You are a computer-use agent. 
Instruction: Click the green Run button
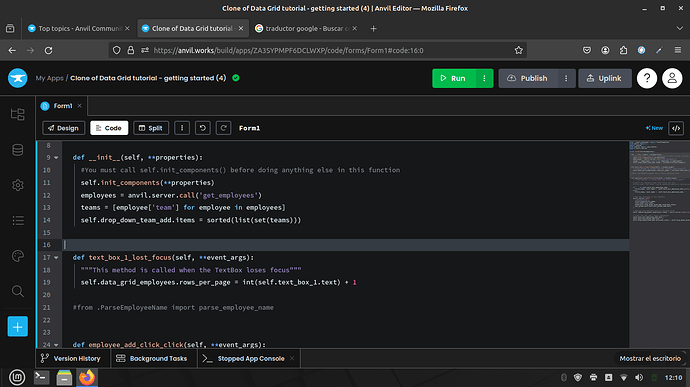pyautogui.click(x=454, y=78)
